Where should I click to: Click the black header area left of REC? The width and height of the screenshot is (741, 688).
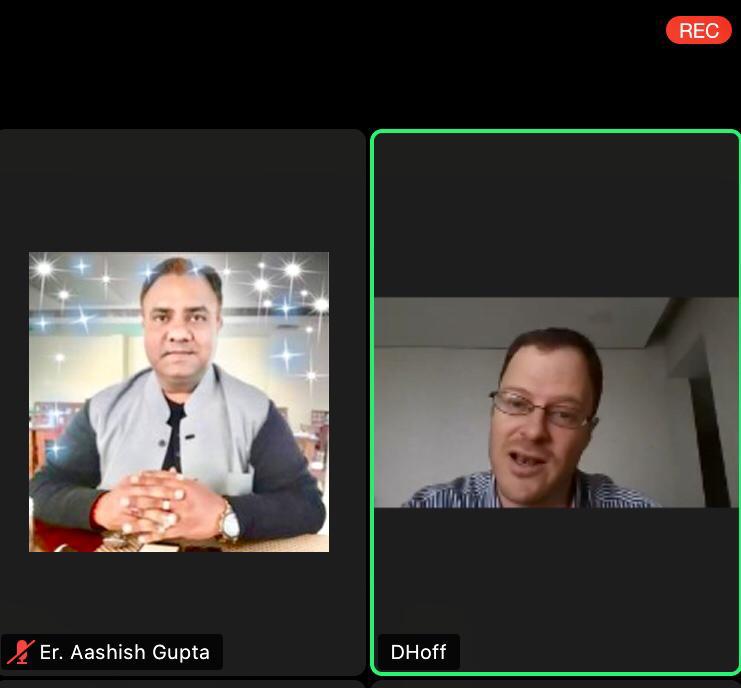tap(331, 61)
